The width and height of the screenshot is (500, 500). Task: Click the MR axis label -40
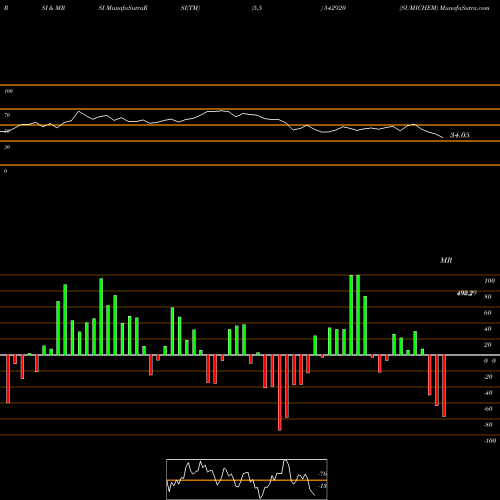tap(488, 393)
